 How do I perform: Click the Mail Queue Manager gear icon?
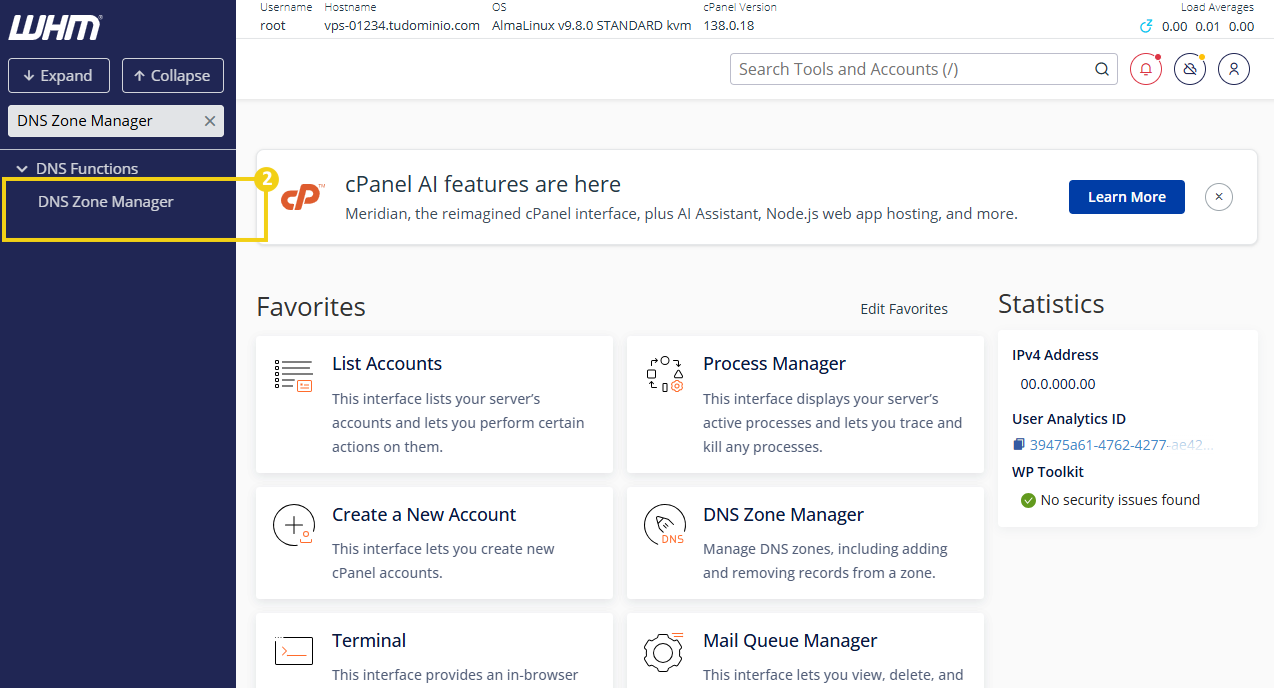664,651
